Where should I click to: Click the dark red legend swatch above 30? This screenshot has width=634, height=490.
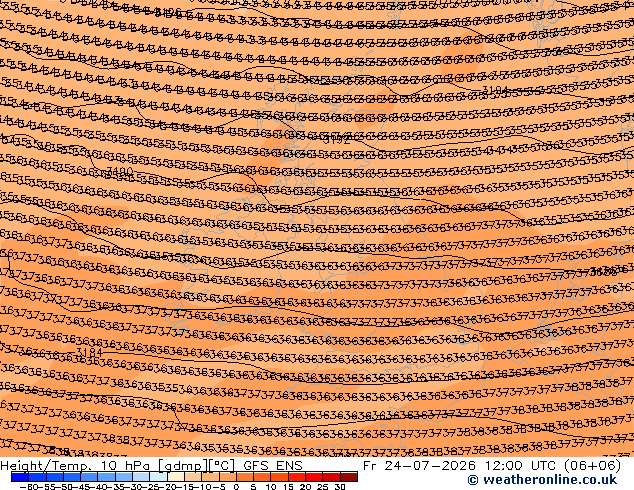349,477
